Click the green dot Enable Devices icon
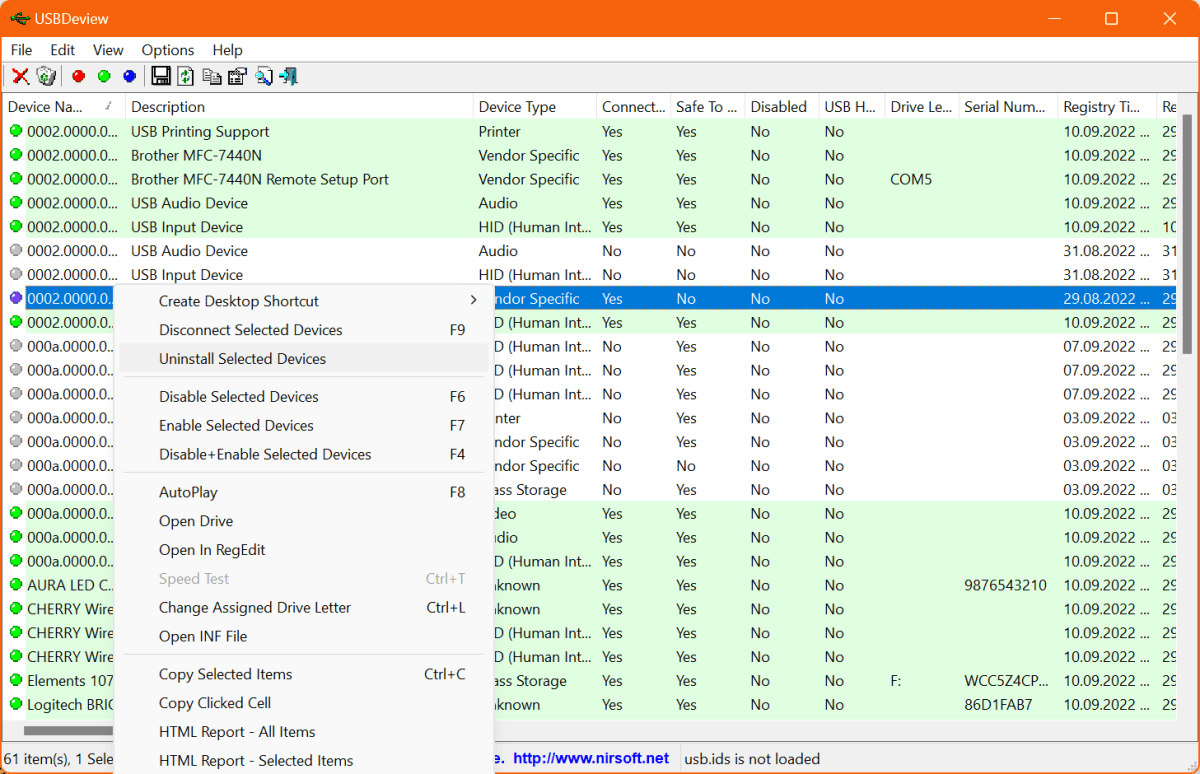 104,76
